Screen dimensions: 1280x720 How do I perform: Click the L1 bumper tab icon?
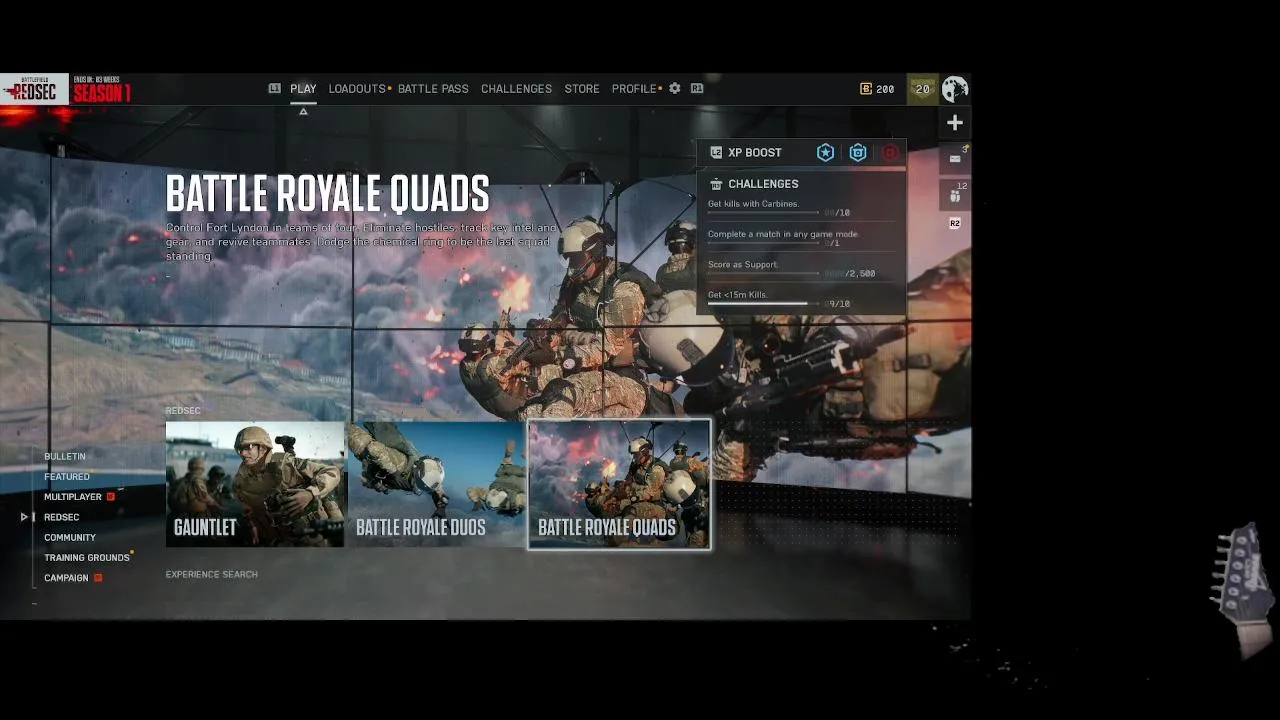[x=275, y=88]
